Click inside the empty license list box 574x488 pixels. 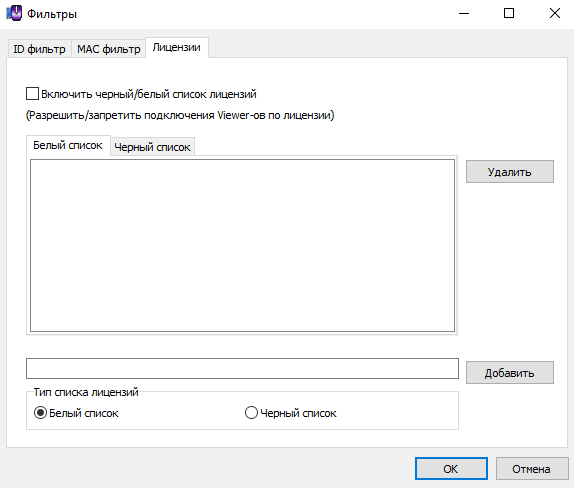pos(242,245)
